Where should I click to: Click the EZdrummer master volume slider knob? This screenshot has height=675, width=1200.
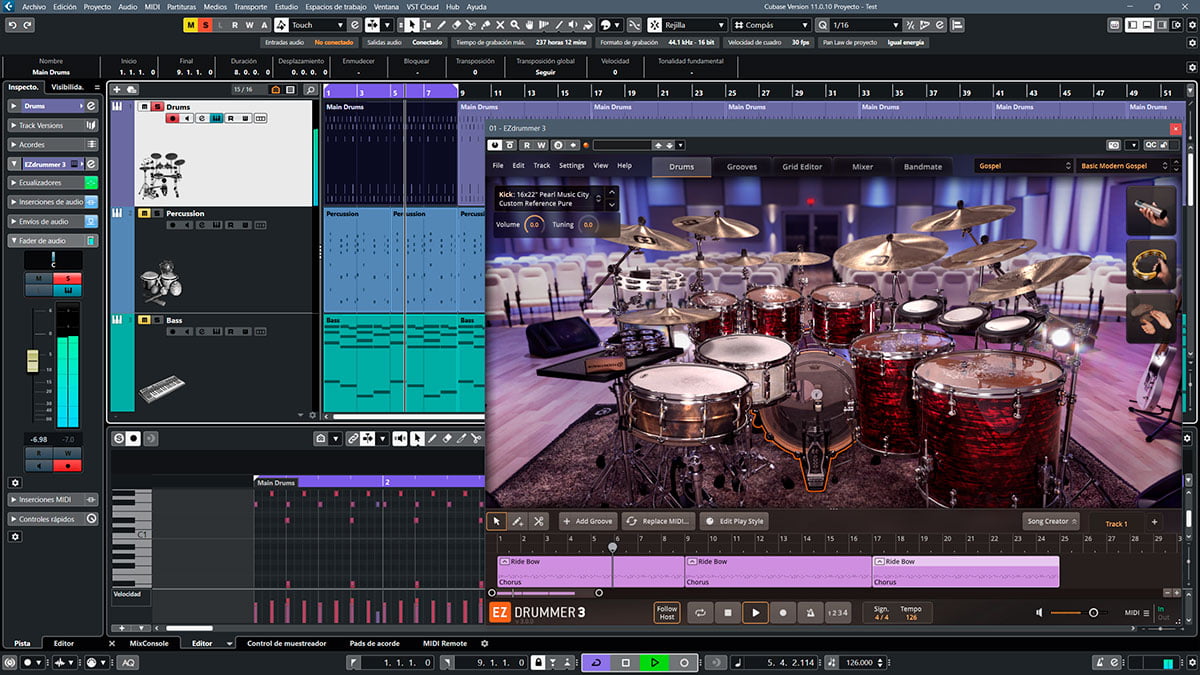tap(1093, 612)
